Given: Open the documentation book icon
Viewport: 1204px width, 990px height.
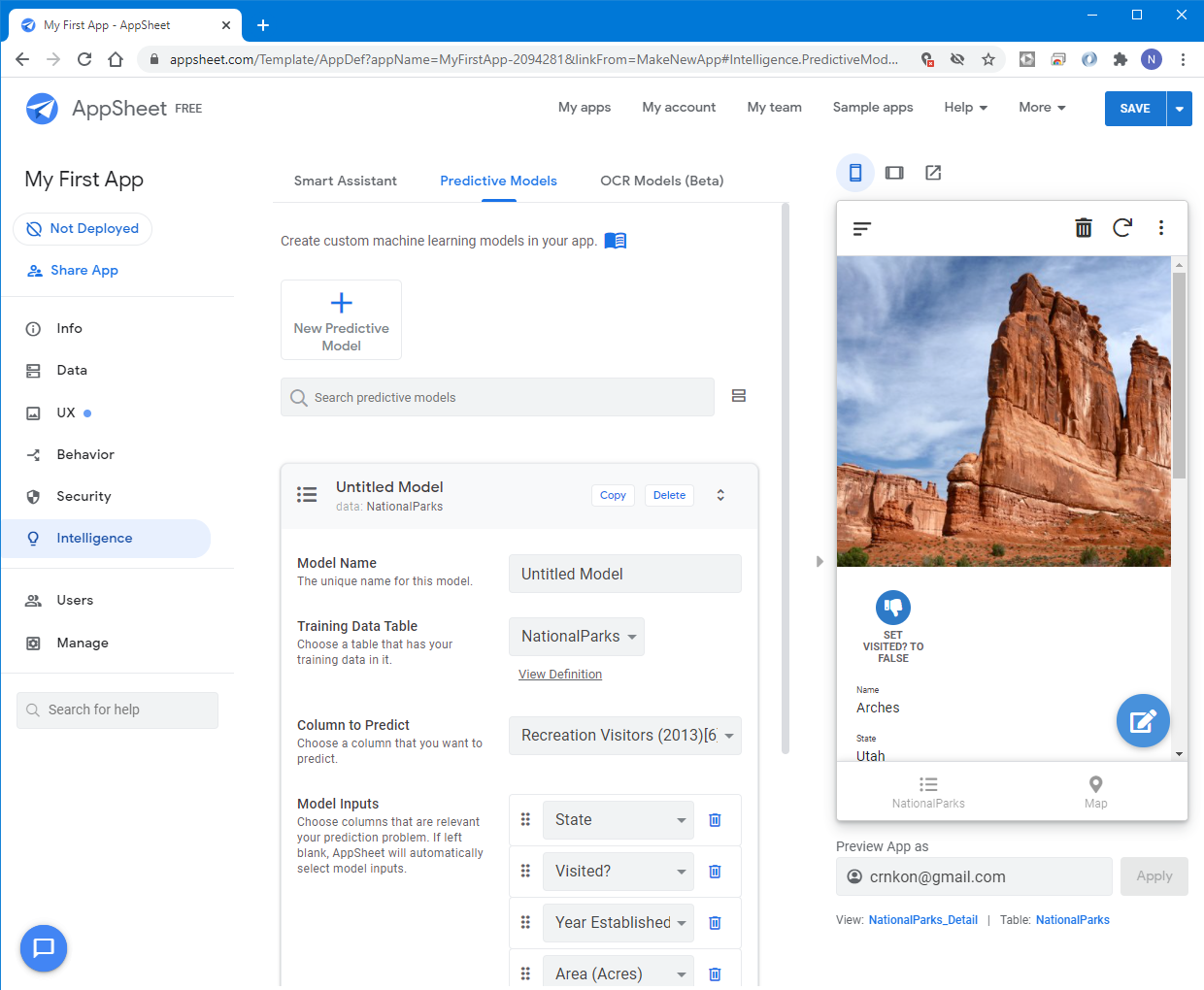Looking at the screenshot, I should click(616, 241).
